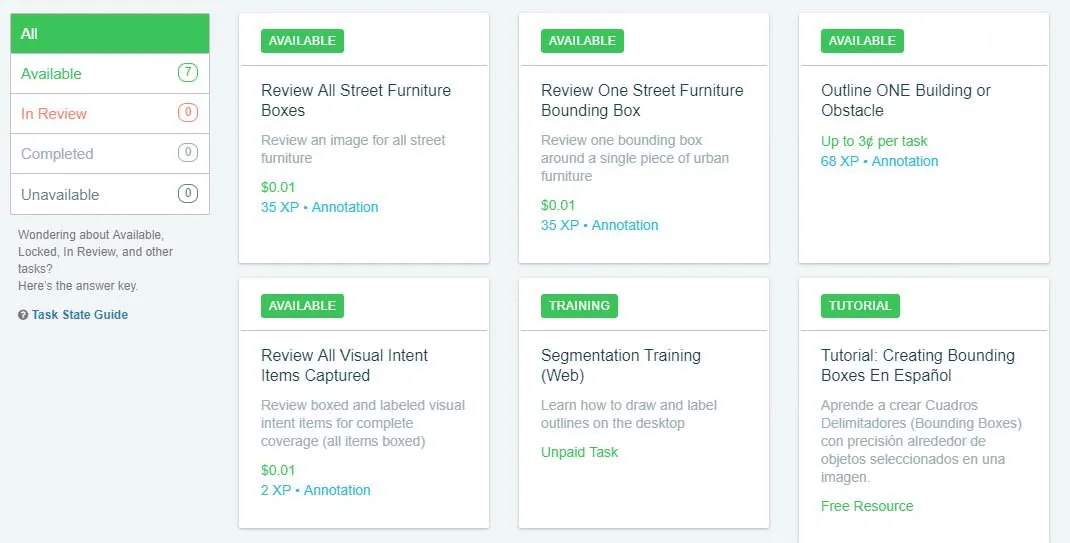Click $0.01 price on Review One Street Furniture
The image size is (1070, 543).
pyautogui.click(x=558, y=205)
